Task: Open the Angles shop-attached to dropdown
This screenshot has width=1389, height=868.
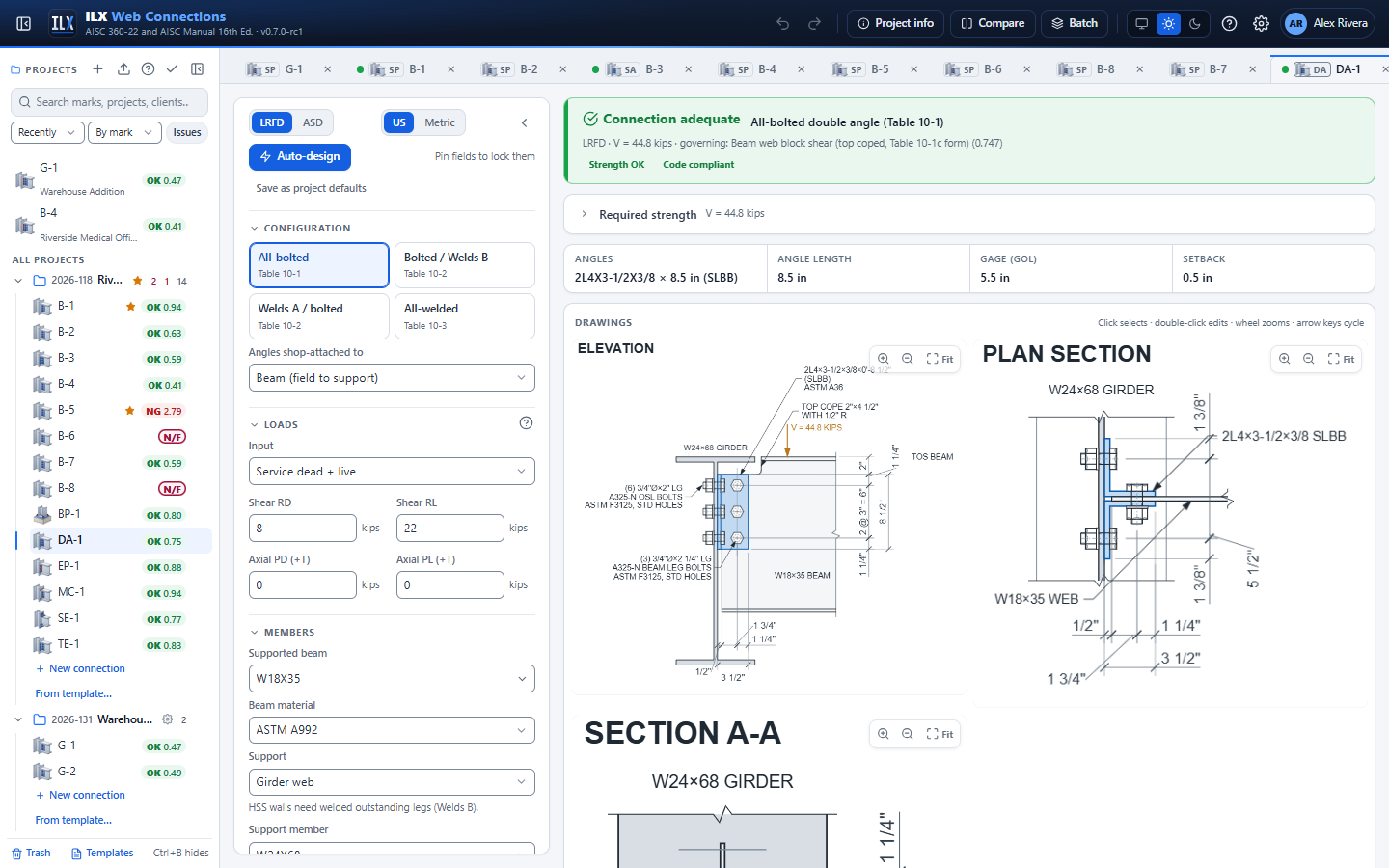Action: coord(392,378)
